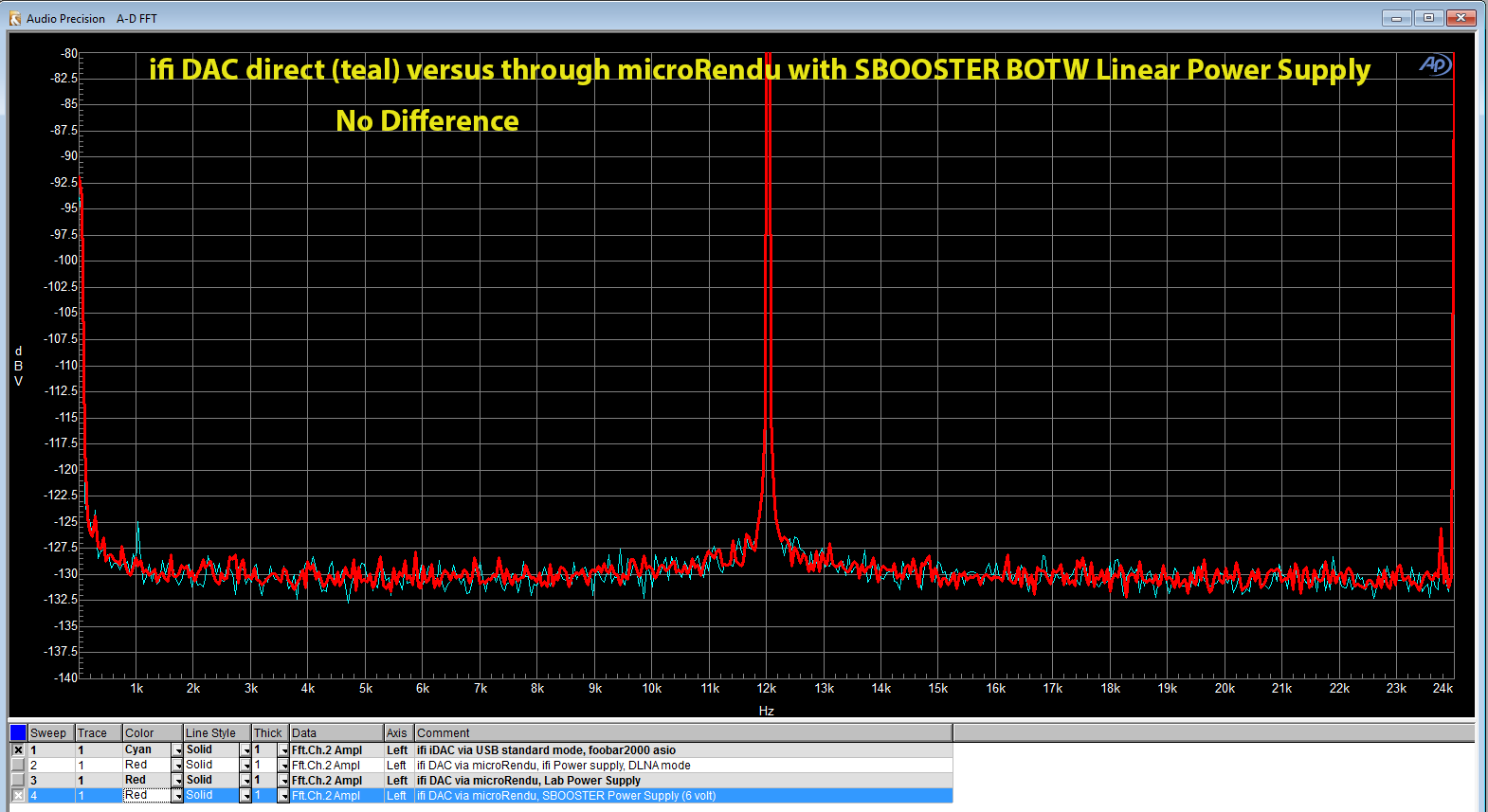Image resolution: width=1488 pixels, height=812 pixels.
Task: Click the -80 dBV axis tick label
Action: 68,53
